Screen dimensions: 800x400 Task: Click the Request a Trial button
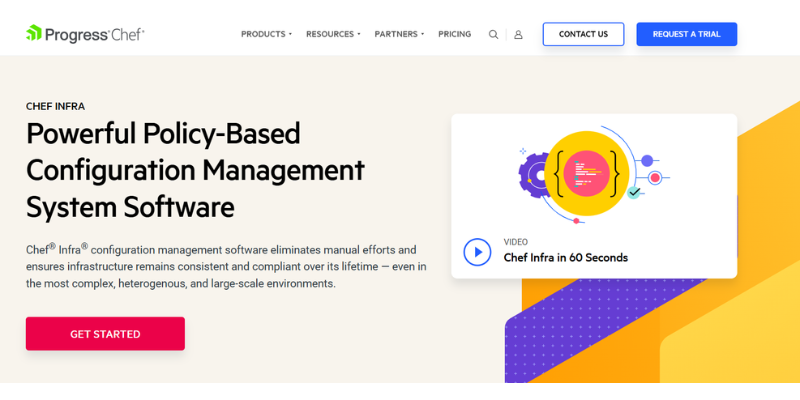pyautogui.click(x=686, y=34)
